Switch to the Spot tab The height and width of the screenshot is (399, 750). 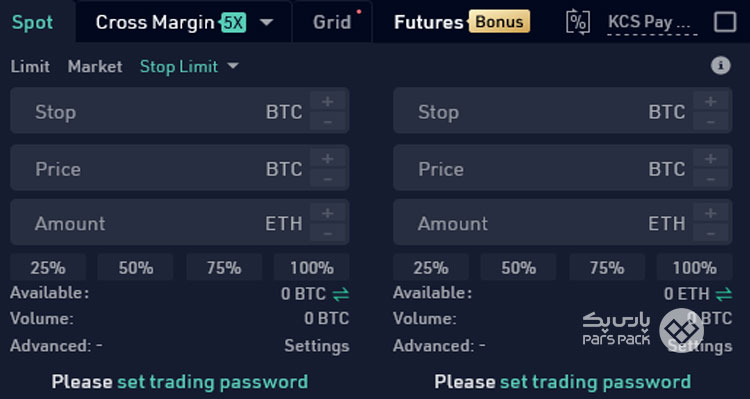[x=33, y=22]
